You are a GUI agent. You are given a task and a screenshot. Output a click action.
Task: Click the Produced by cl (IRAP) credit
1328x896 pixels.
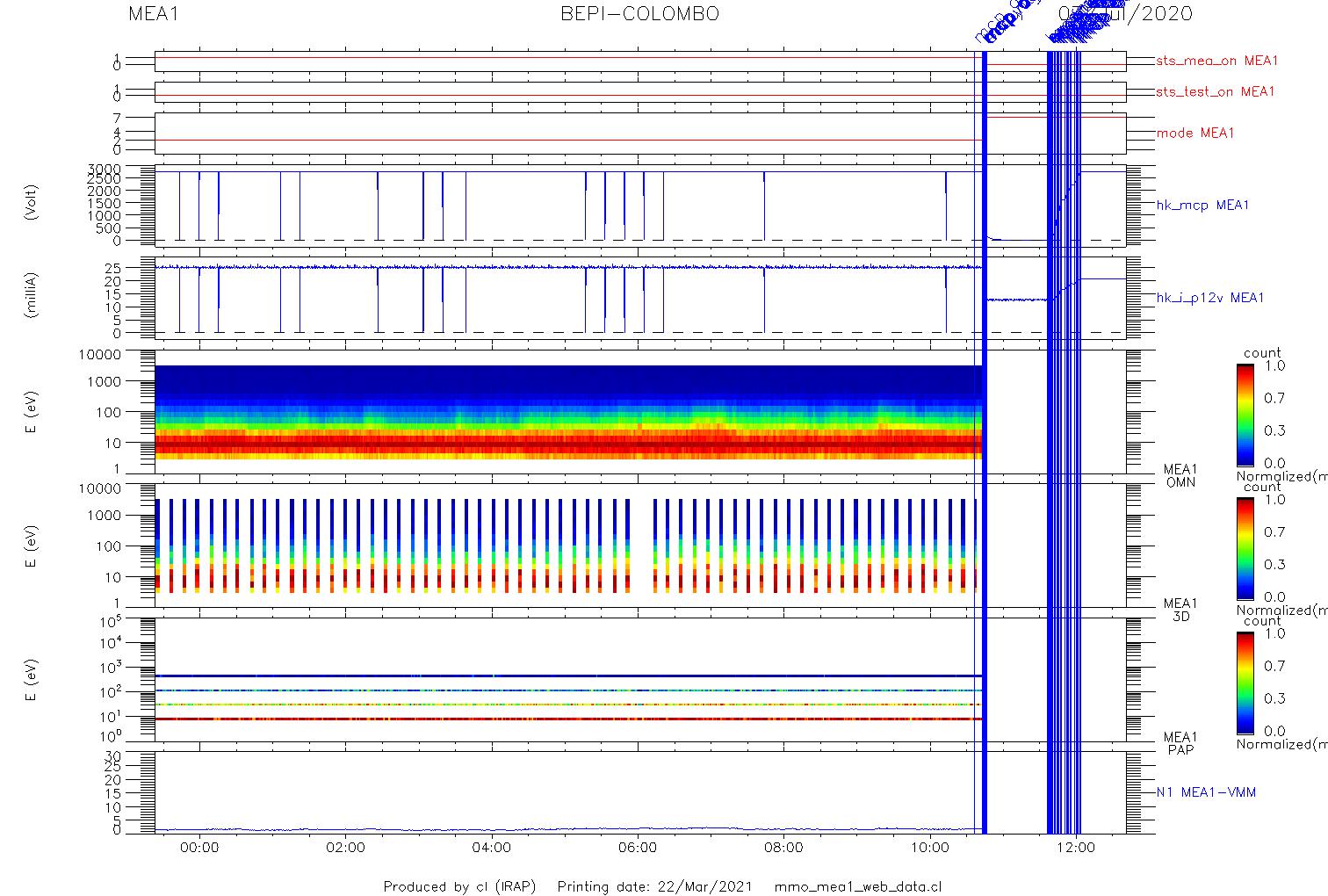point(459,886)
